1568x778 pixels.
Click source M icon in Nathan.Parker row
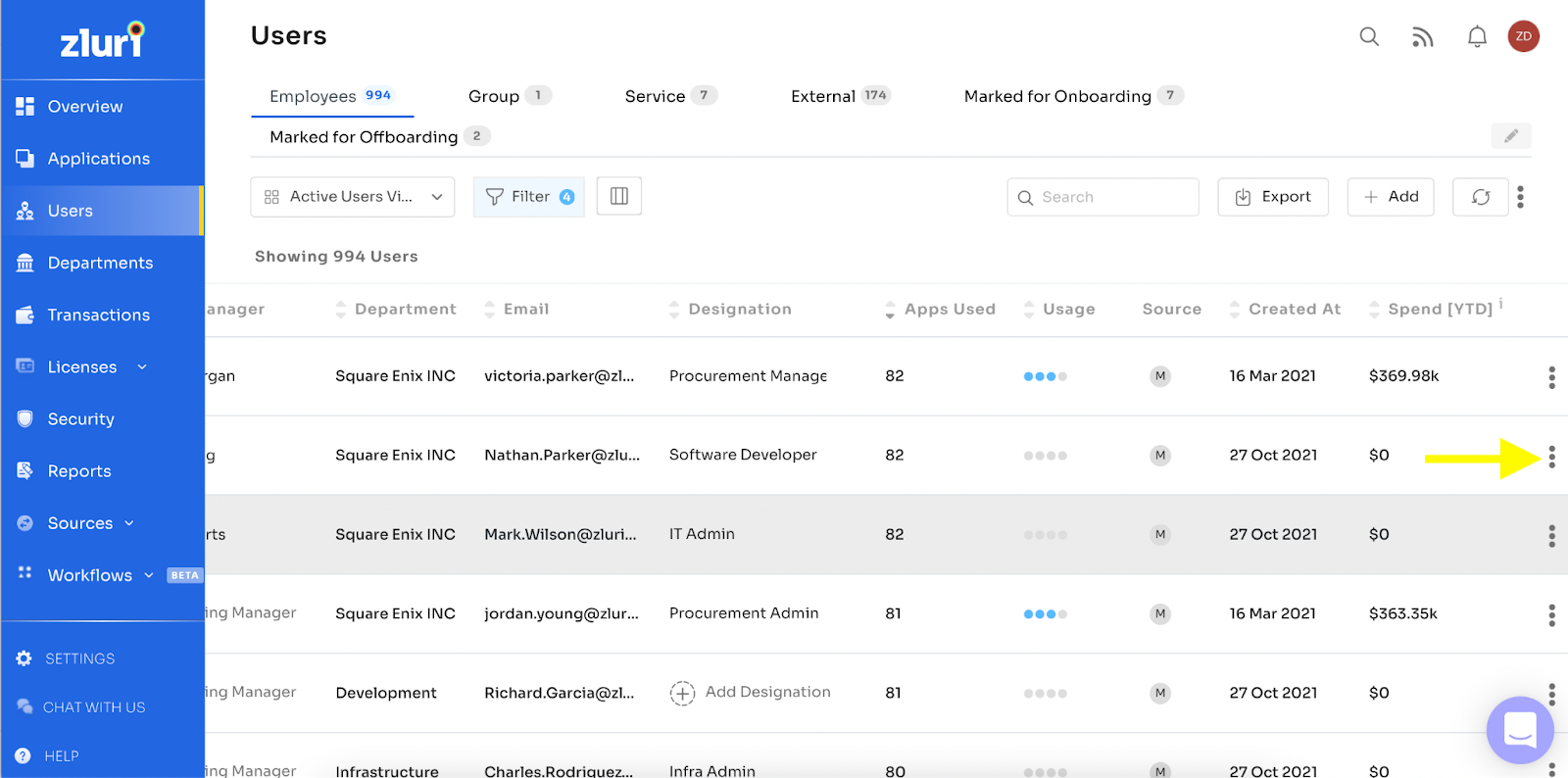coord(1160,456)
